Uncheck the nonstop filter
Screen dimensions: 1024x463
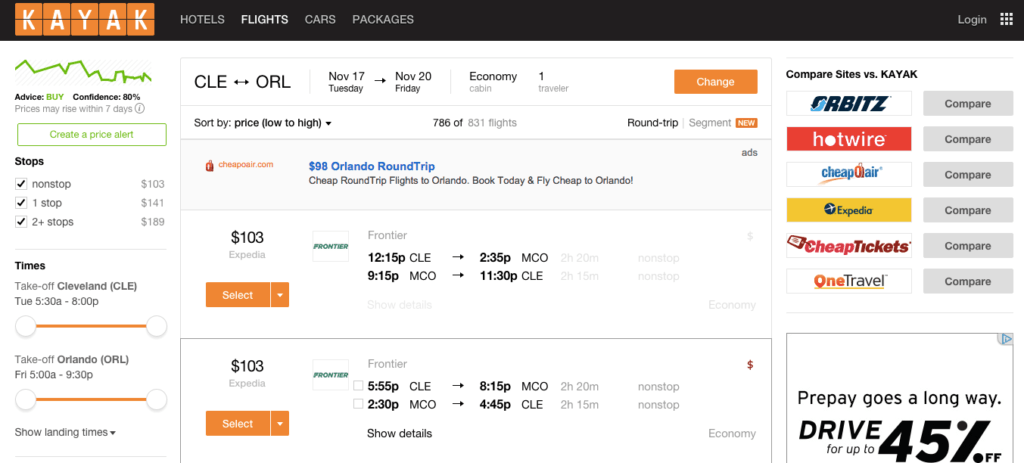(22, 184)
